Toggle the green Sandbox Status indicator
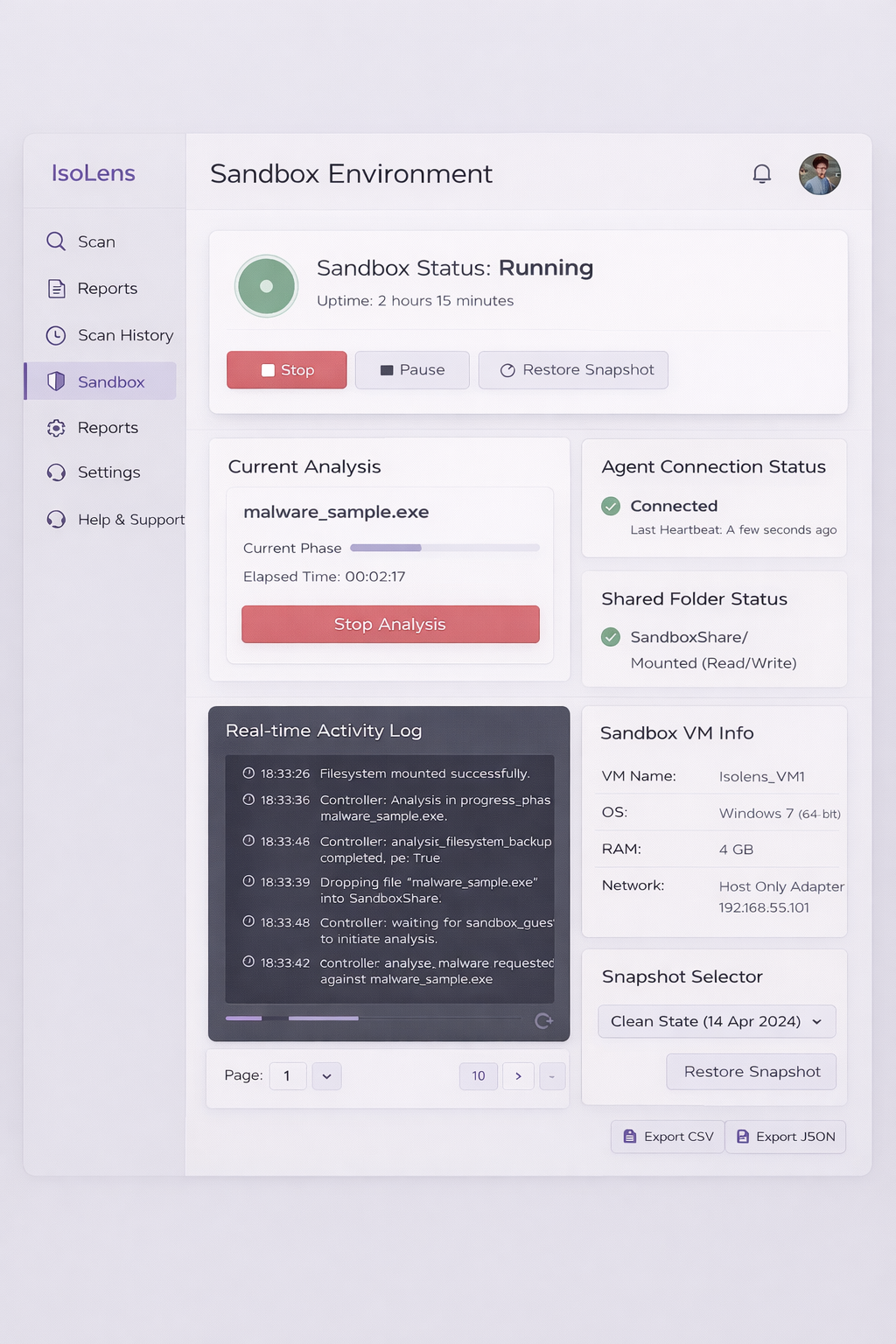This screenshot has width=896, height=1344. point(266,285)
